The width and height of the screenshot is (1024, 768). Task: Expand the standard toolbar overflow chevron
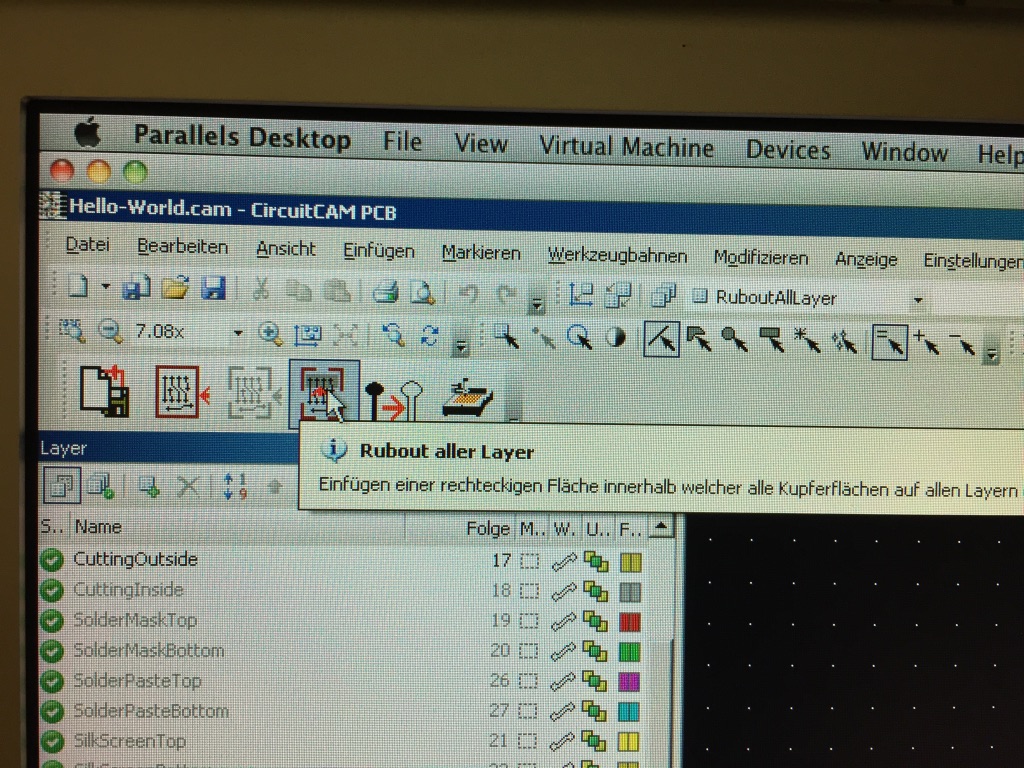tap(537, 304)
